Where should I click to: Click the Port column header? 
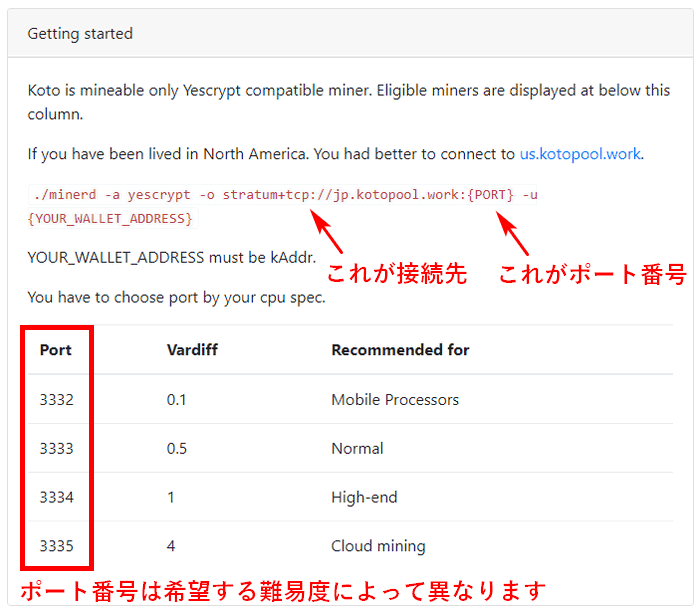coord(55,350)
